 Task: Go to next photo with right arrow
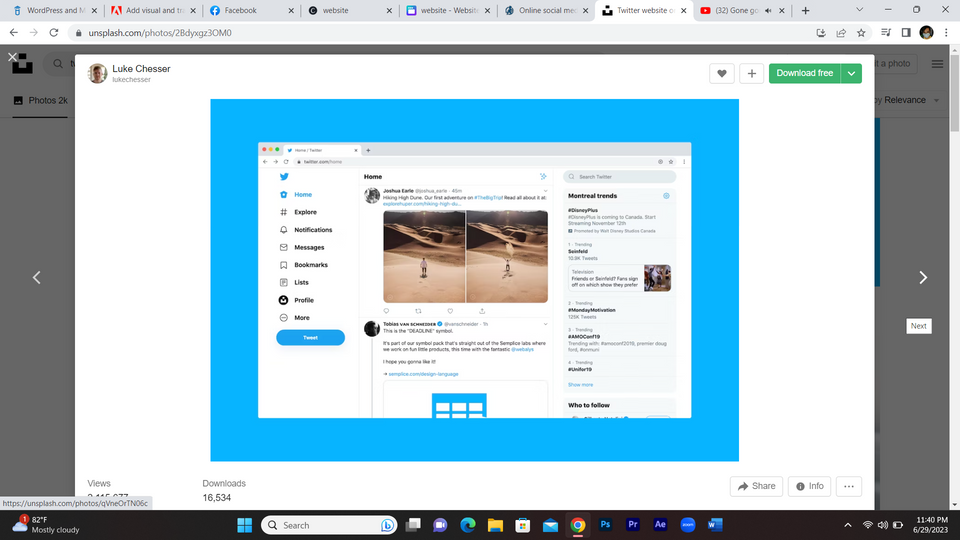(x=922, y=278)
